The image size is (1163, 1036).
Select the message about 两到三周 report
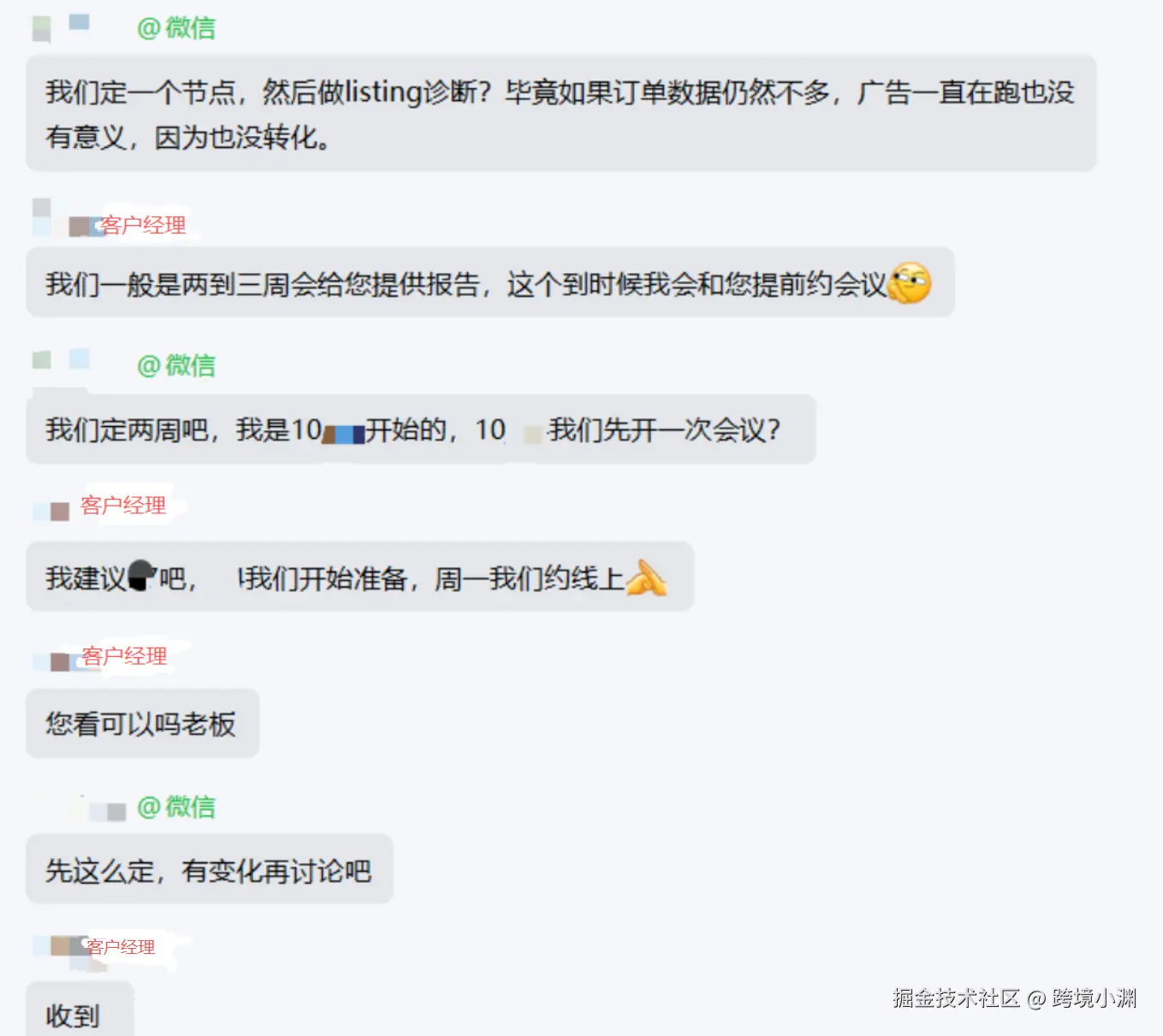[x=490, y=282]
